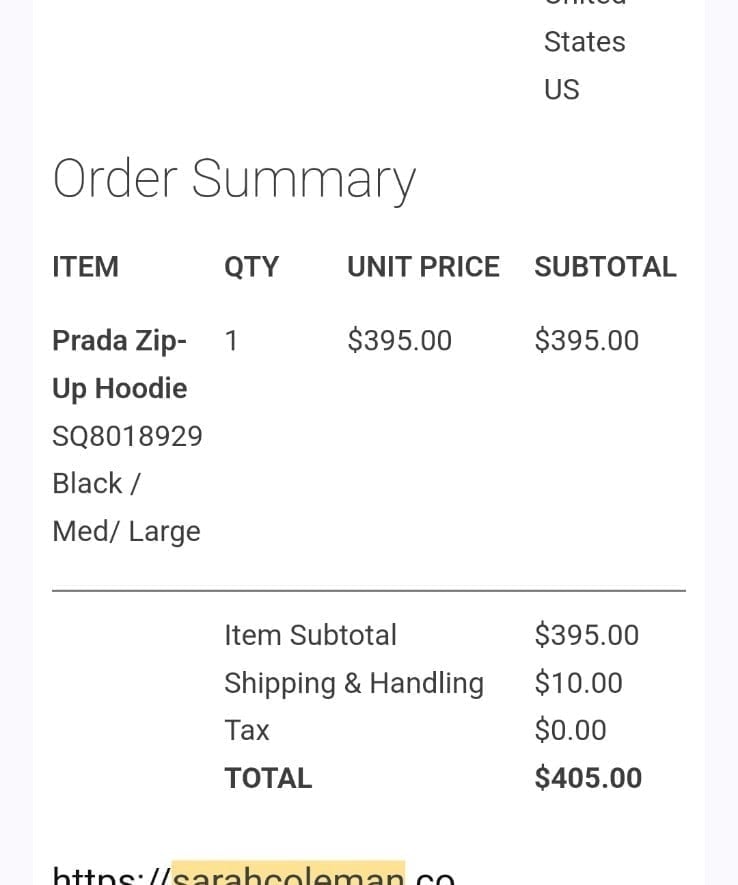Click the Shipping & Handling label
Image resolution: width=738 pixels, height=885 pixels.
pyautogui.click(x=354, y=684)
